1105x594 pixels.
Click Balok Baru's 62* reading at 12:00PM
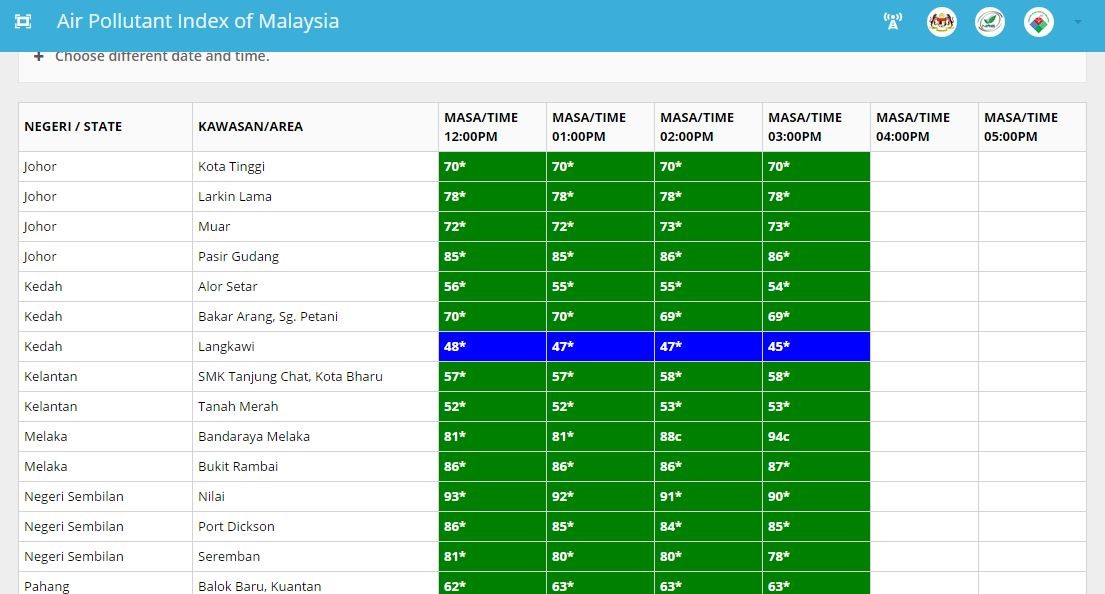[492, 584]
